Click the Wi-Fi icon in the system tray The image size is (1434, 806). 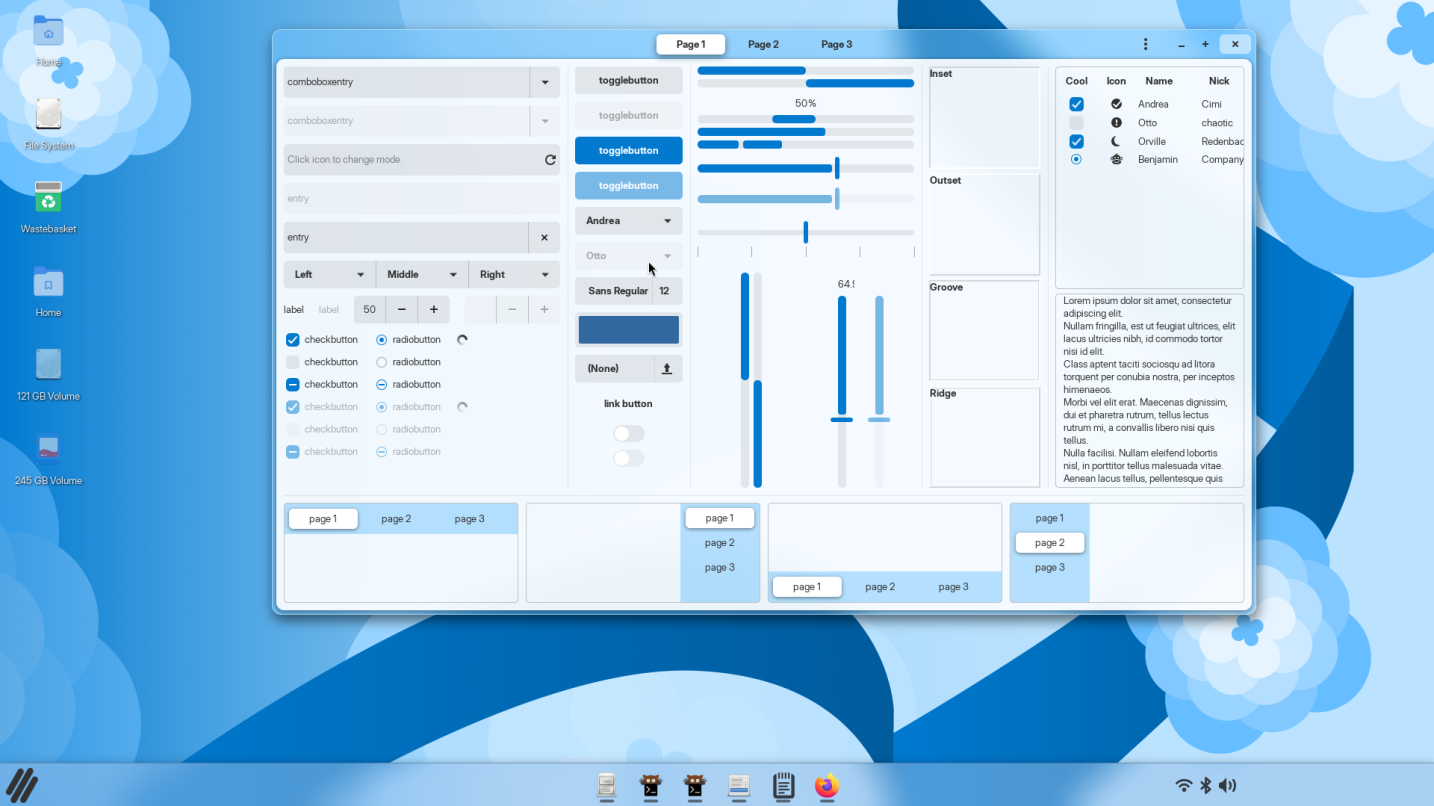point(1184,786)
